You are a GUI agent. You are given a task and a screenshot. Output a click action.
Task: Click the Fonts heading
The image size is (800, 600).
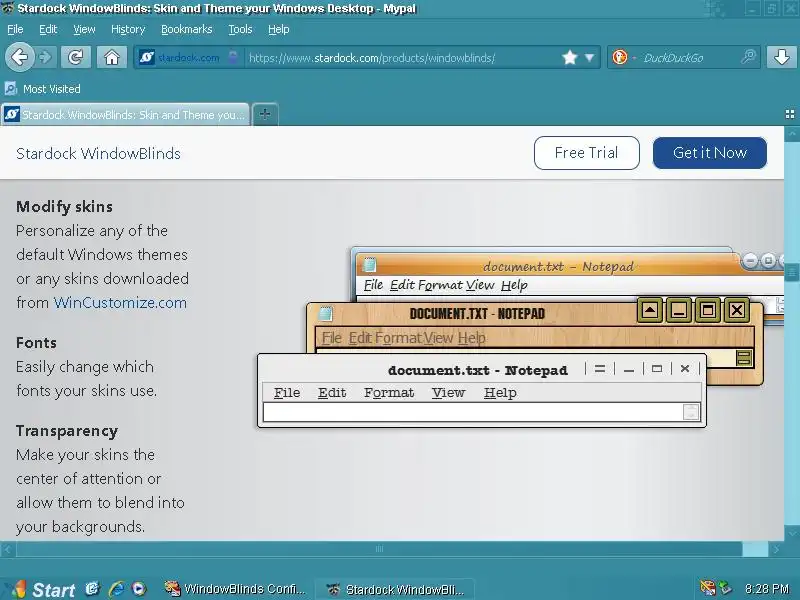pos(36,342)
